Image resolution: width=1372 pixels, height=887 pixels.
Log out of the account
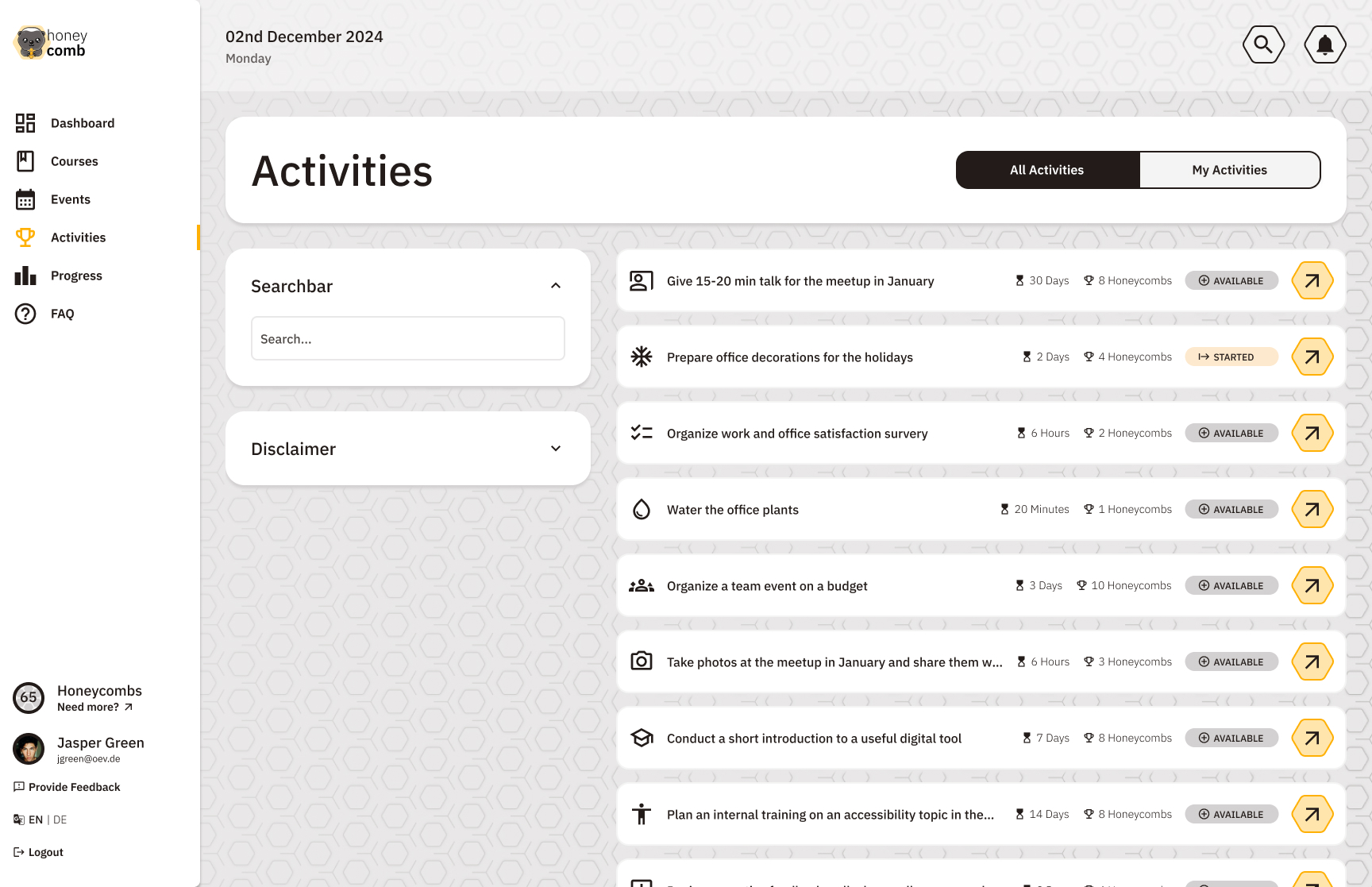click(x=45, y=852)
